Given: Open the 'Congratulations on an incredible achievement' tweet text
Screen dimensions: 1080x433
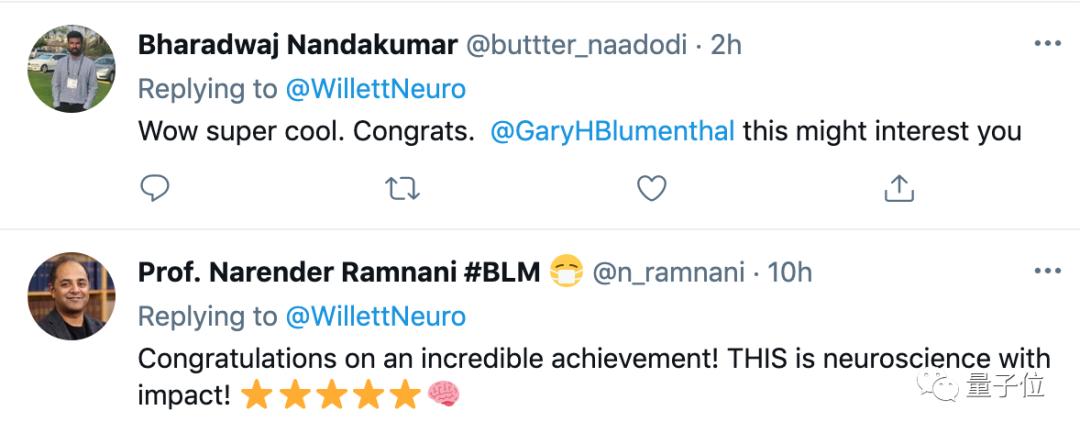Looking at the screenshot, I should coord(594,377).
